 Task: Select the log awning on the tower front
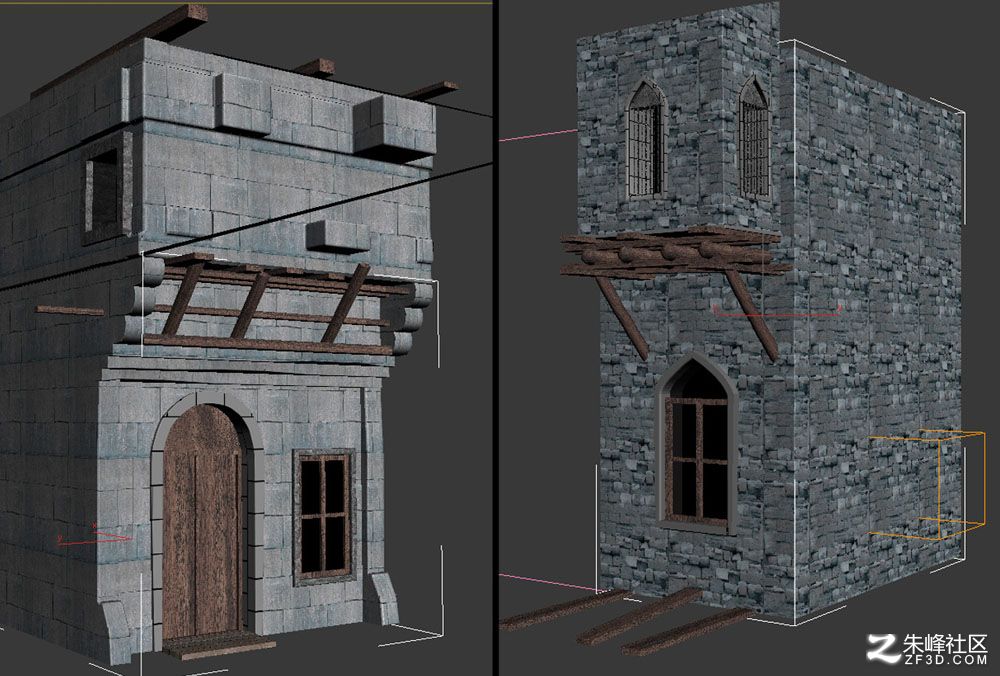675,253
